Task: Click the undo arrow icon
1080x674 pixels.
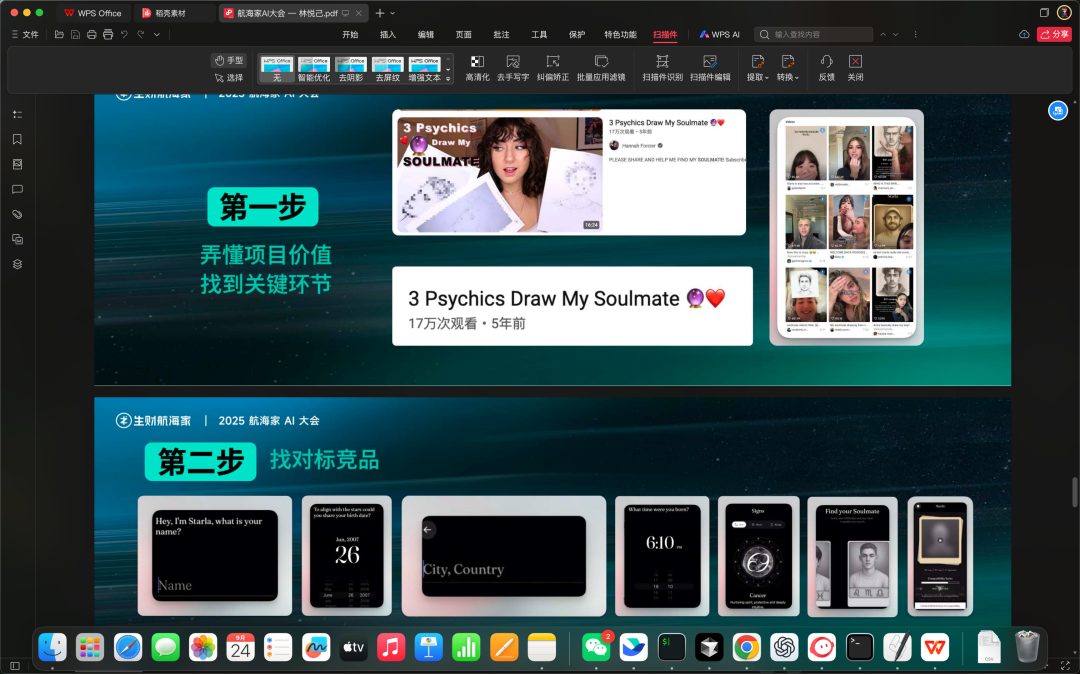Action: 124,34
